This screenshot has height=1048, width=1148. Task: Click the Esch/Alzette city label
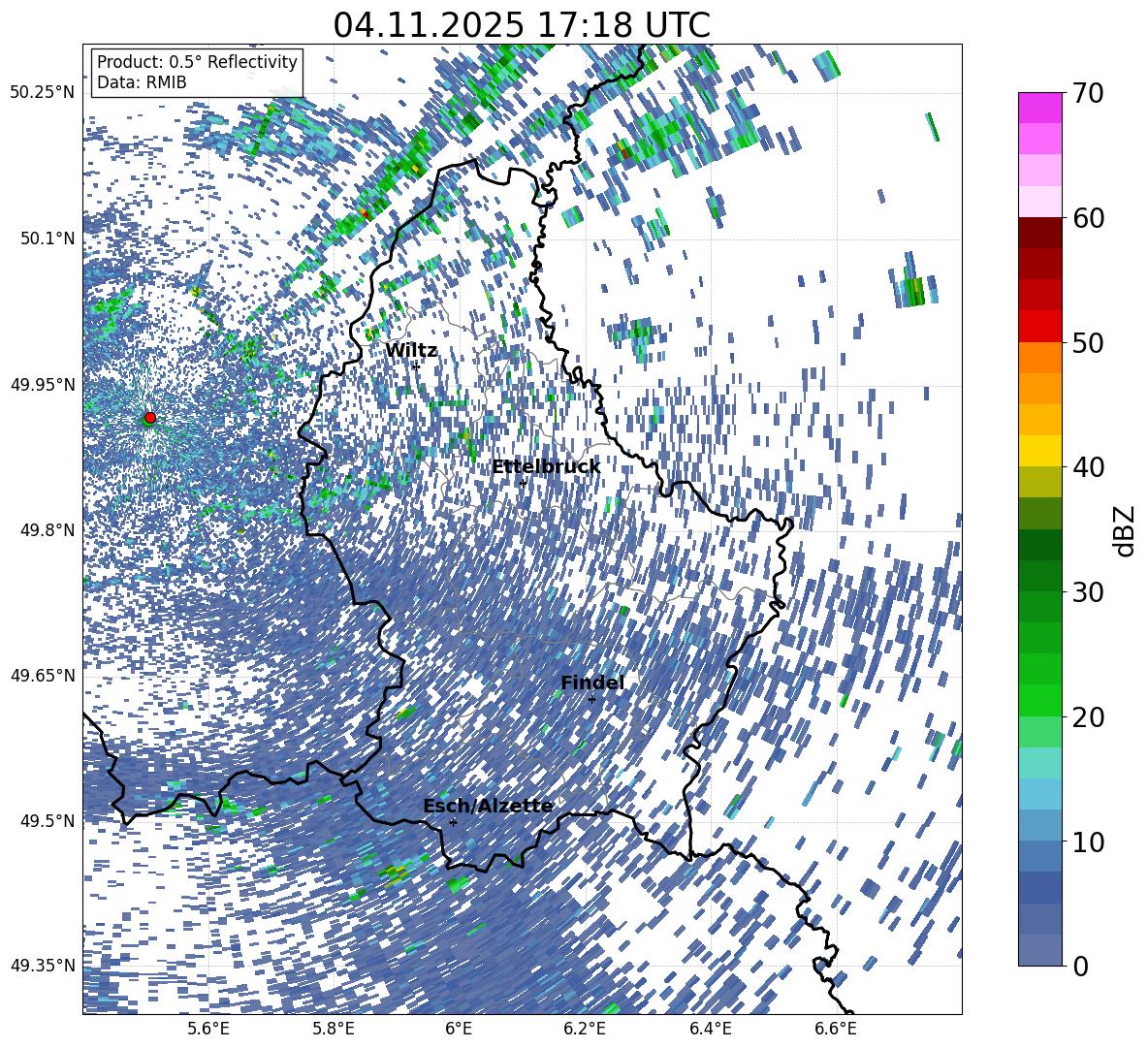489,806
